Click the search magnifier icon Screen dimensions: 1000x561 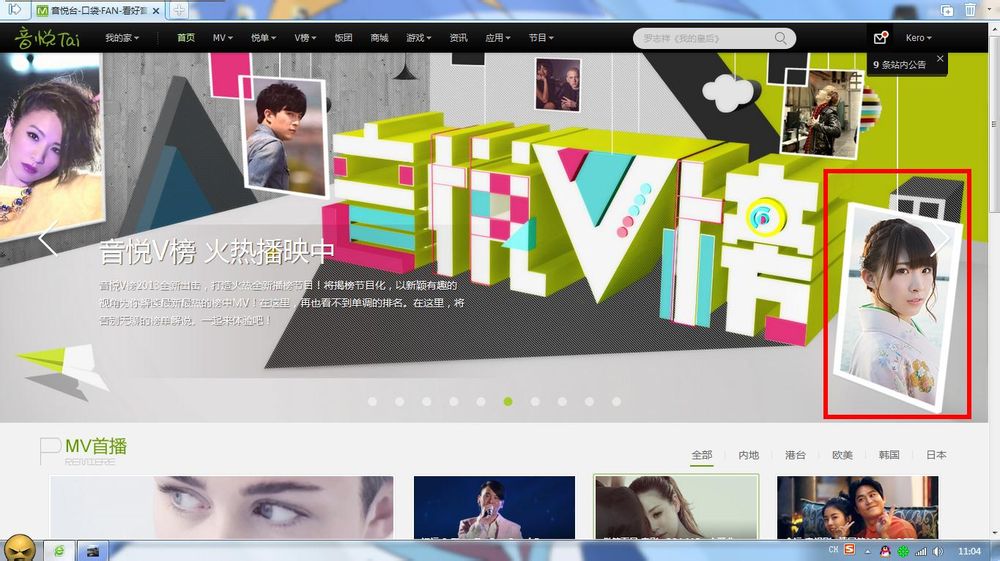[781, 38]
